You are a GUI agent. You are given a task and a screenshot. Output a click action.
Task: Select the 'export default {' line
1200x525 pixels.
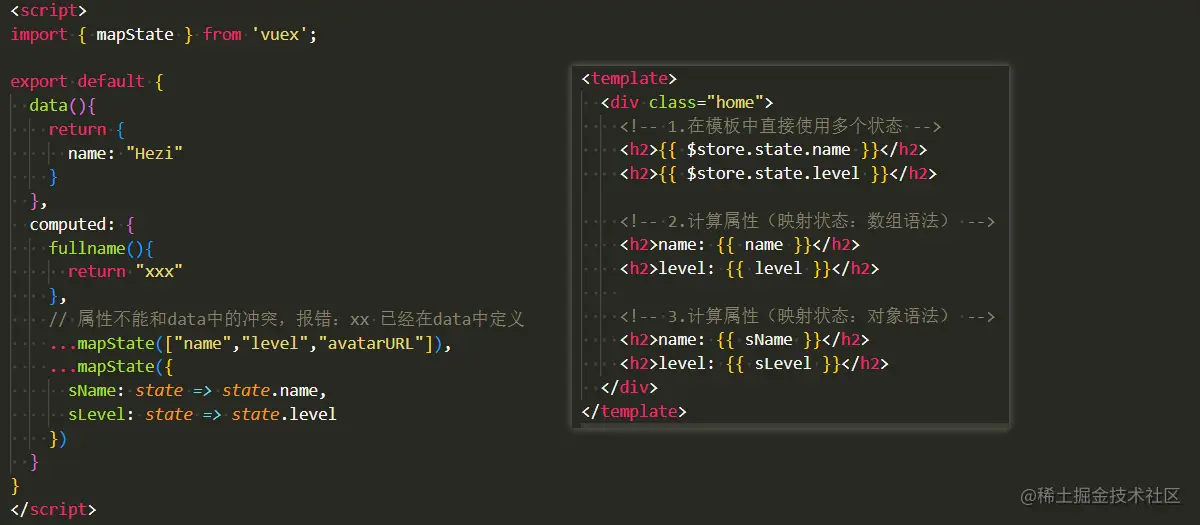[x=87, y=81]
